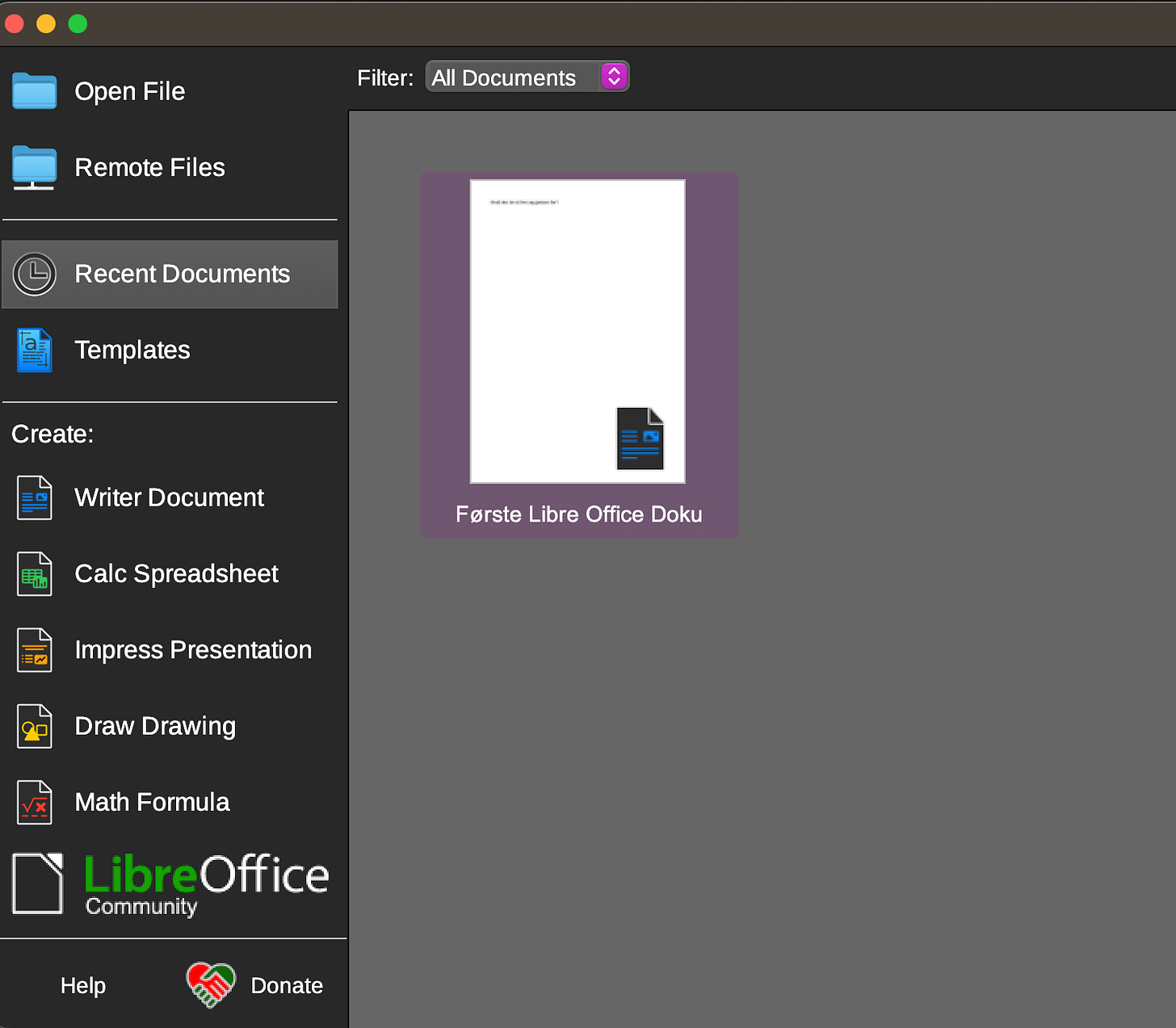Screen dimensions: 1176x1028
Task: Create a new Impress Presentation via label
Action: point(193,650)
